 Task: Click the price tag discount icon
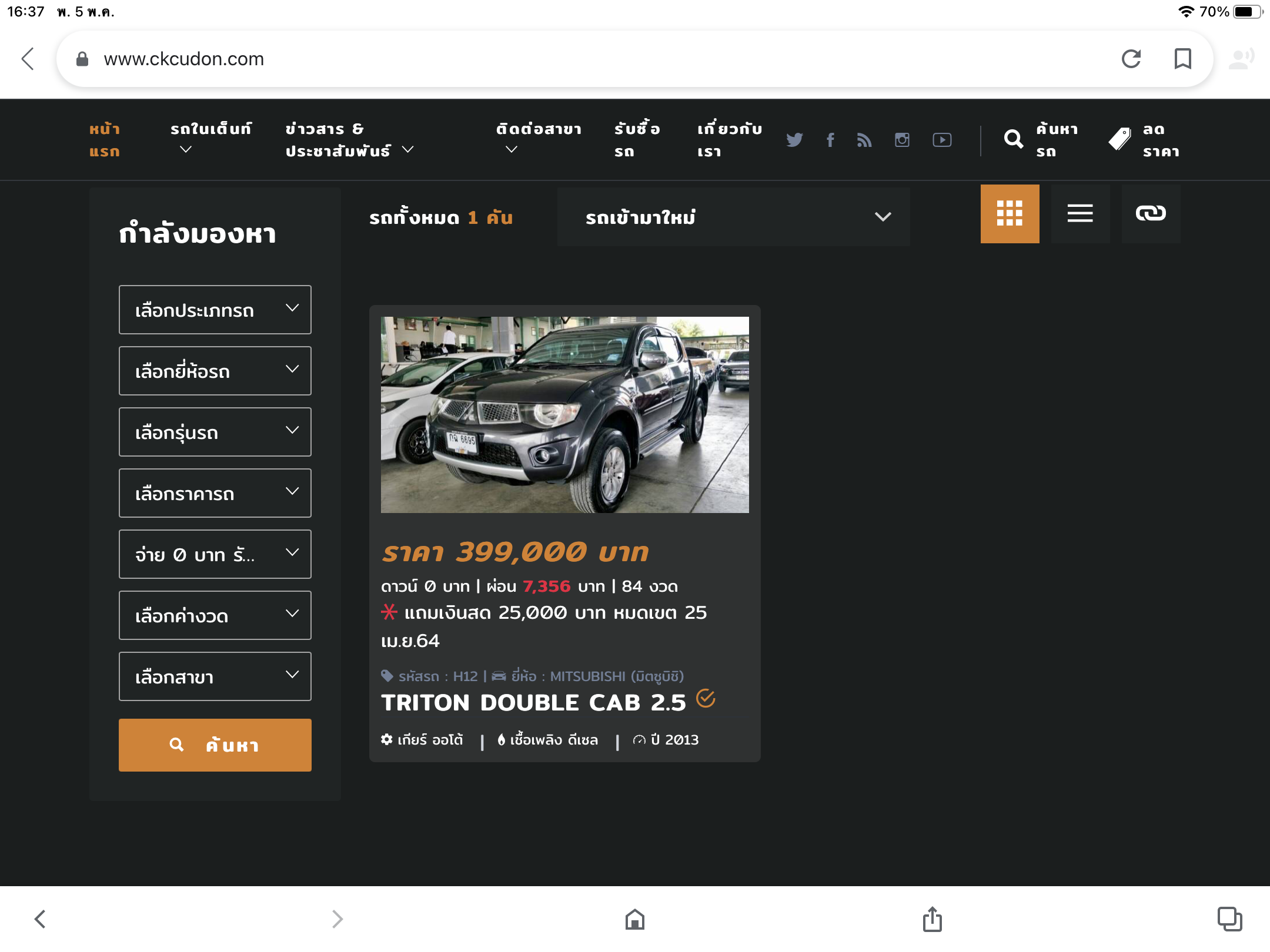1119,139
